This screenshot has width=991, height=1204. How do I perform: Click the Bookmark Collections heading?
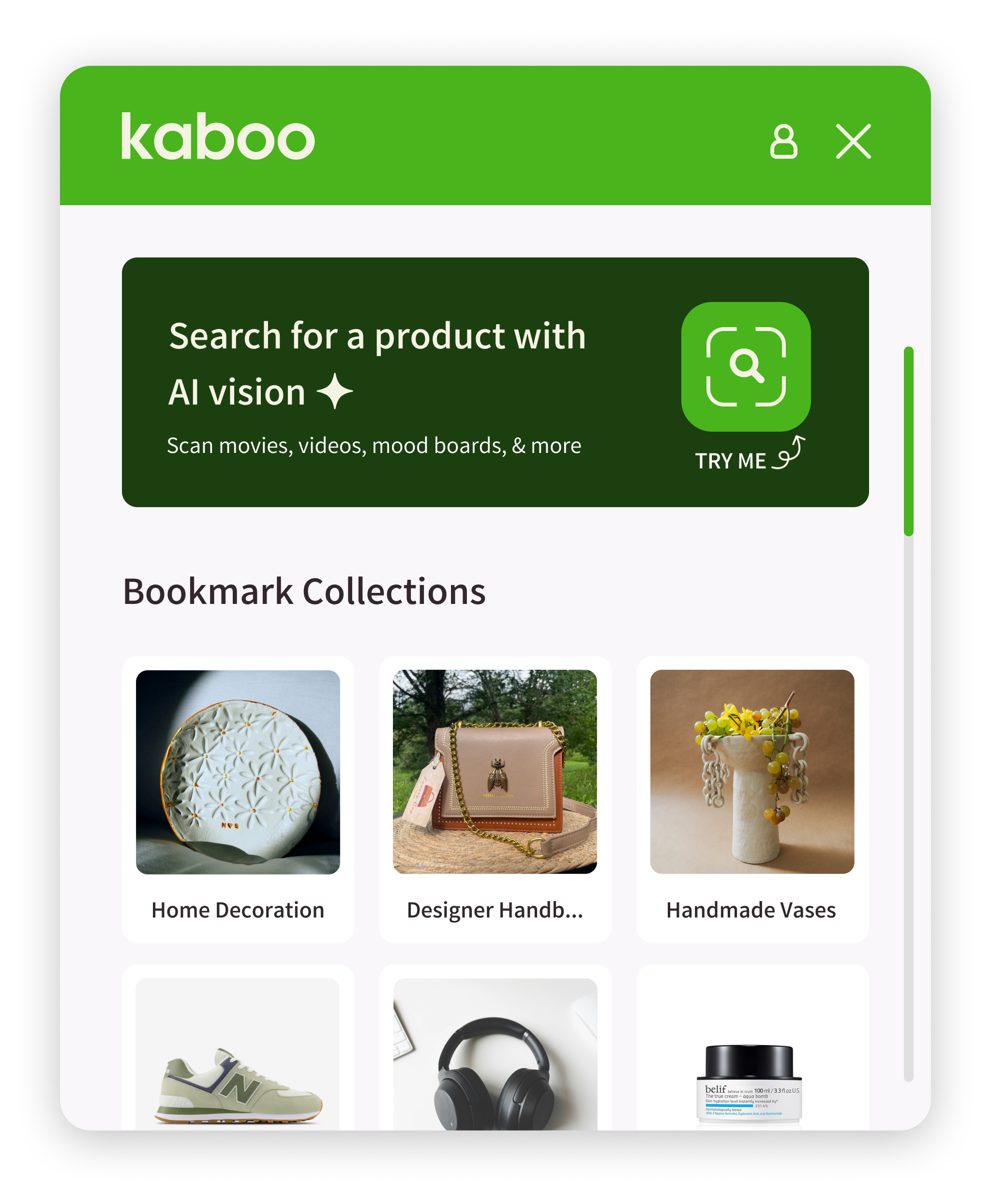tap(304, 591)
